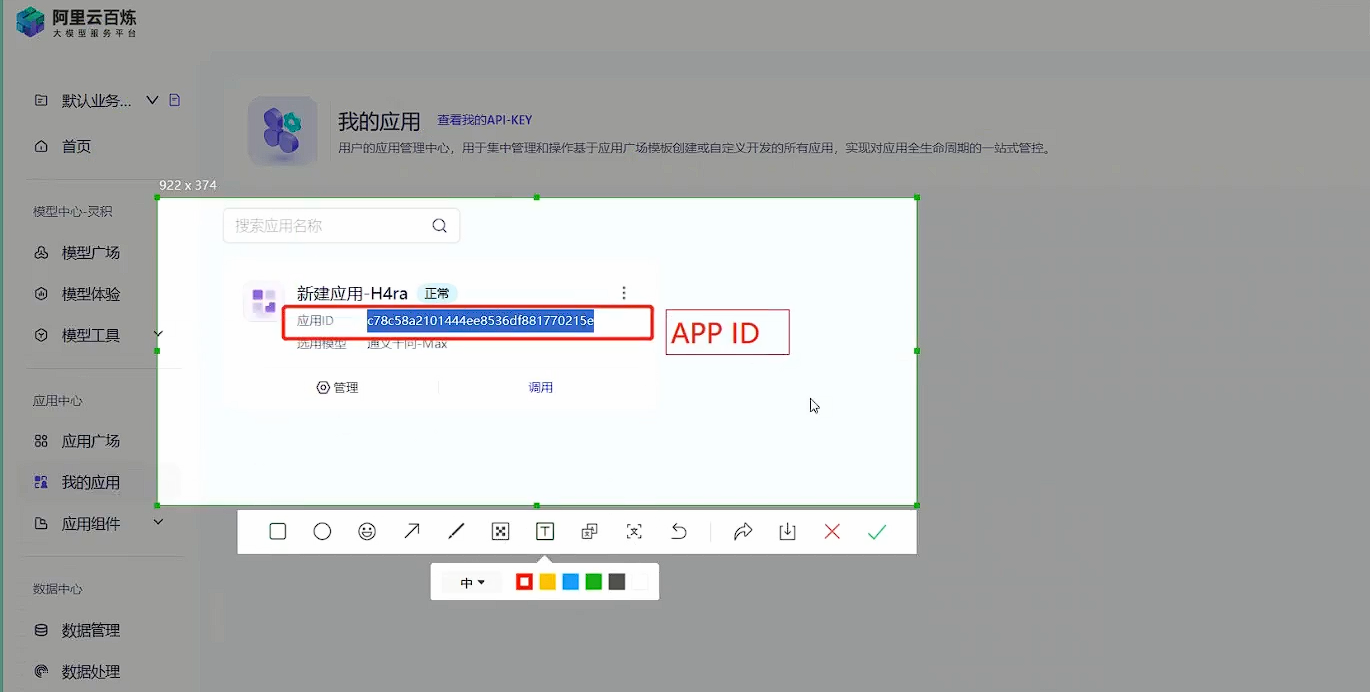Share the screenshot with forward arrow

tap(743, 532)
